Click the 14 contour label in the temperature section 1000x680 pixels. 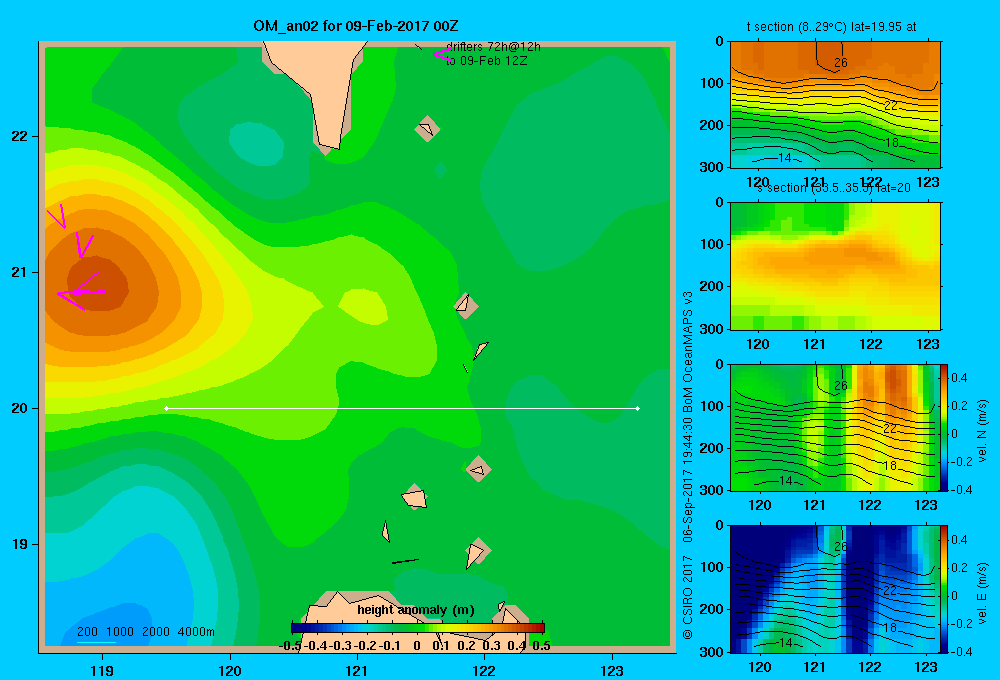[x=785, y=158]
